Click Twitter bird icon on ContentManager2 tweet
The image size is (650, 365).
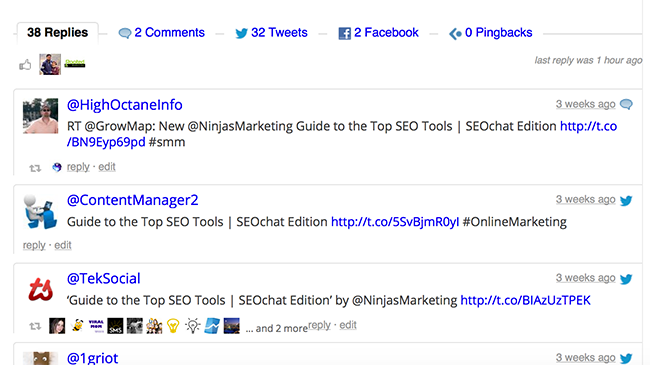coord(626,200)
